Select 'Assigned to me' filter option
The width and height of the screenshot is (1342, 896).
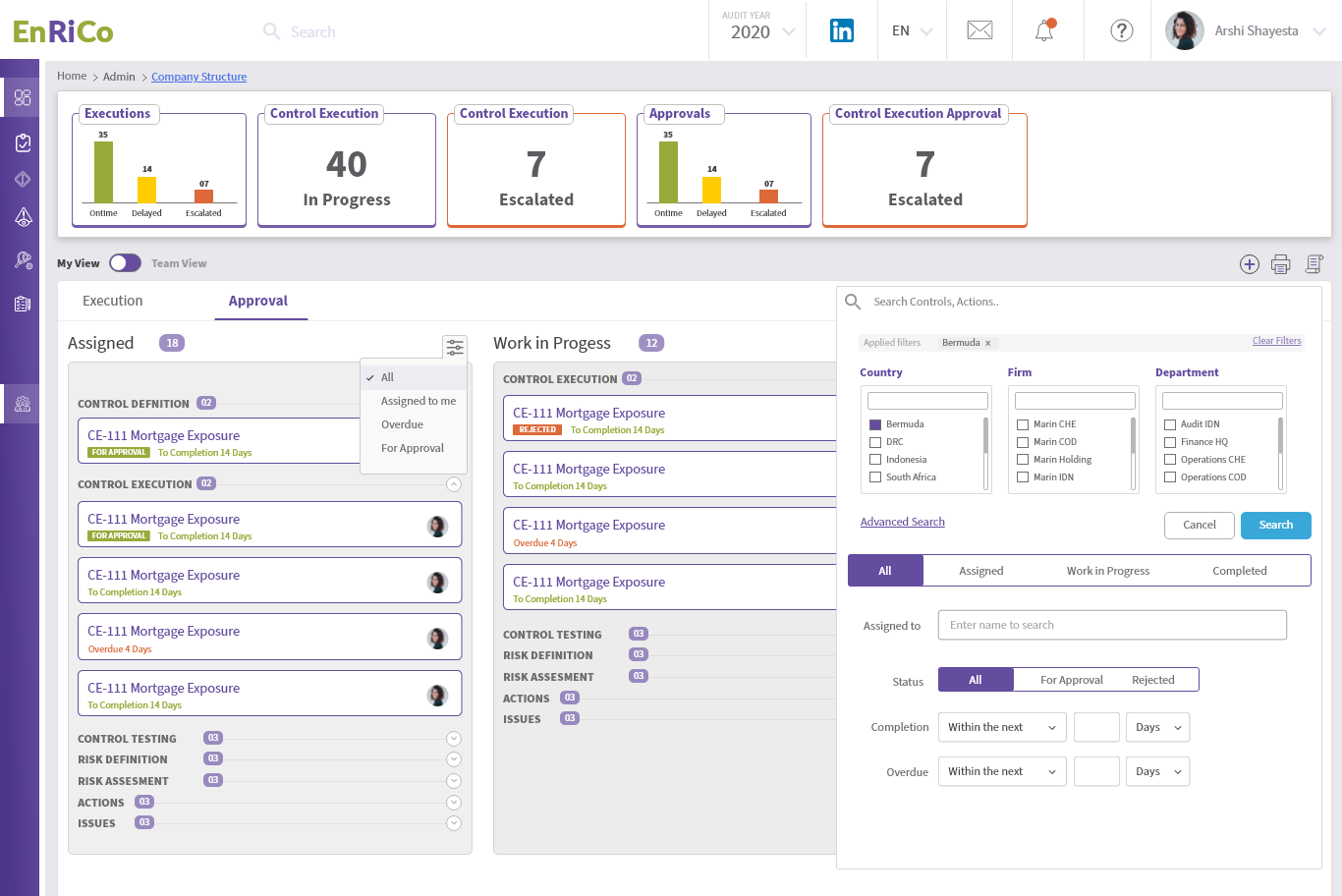point(419,401)
